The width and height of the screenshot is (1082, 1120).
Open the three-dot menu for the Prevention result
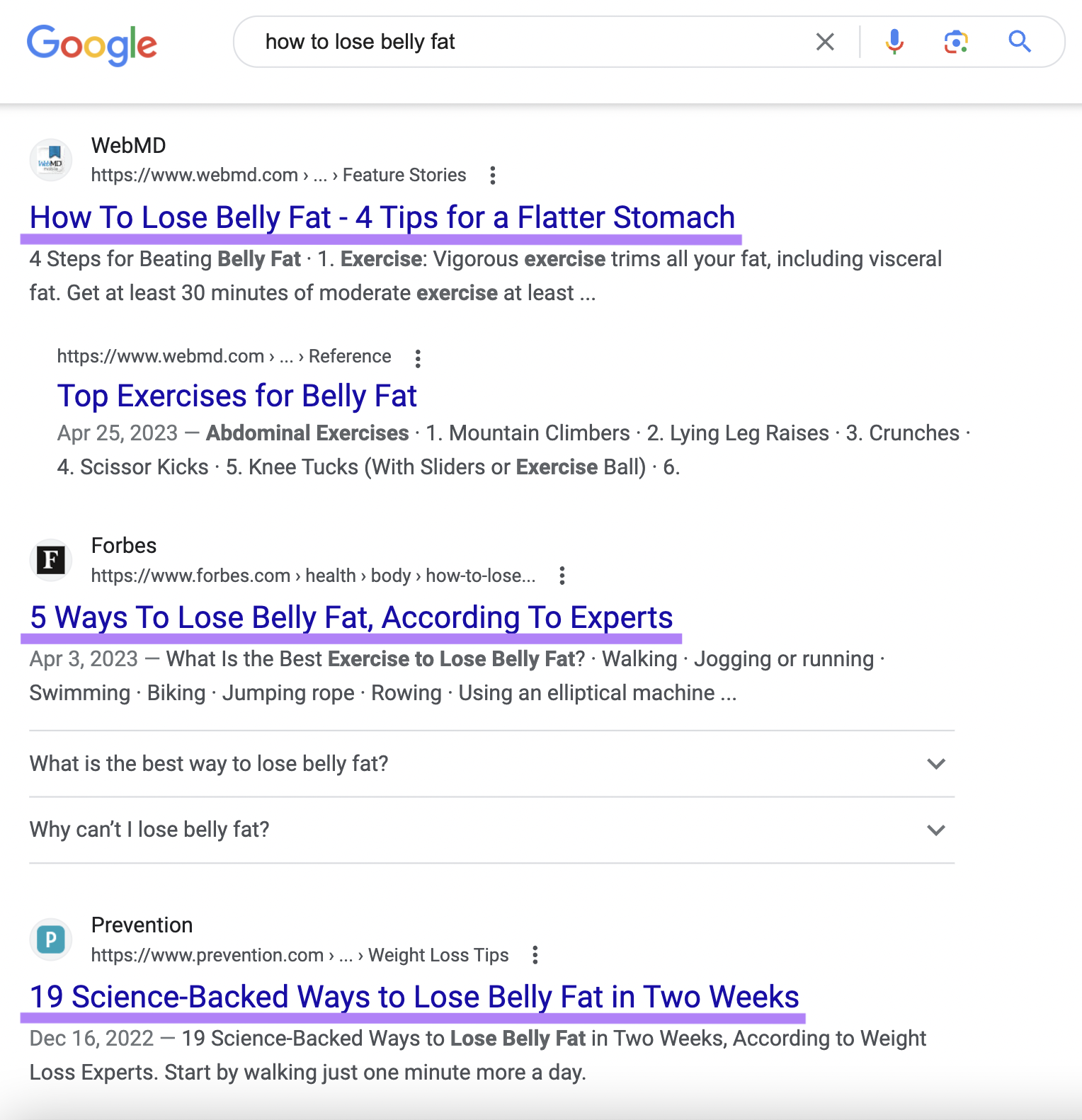[535, 955]
